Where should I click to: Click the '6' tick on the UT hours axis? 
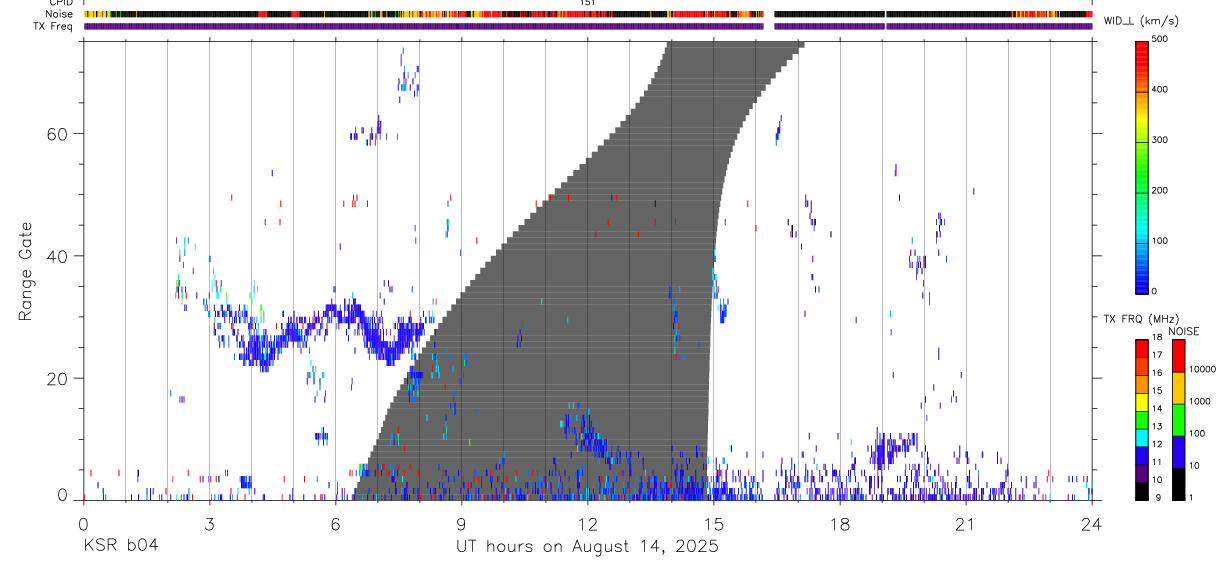point(335,524)
